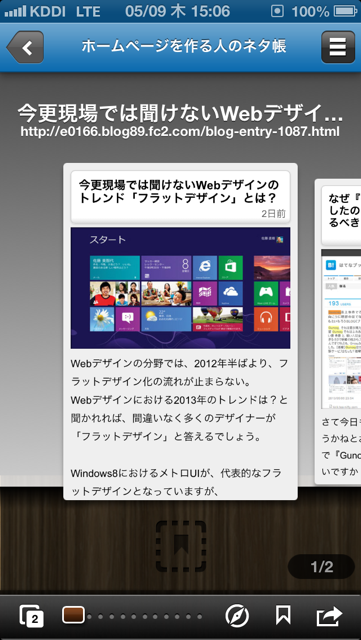Tap the header title ホームページを作る人のネタ帳
This screenshot has height=640, width=361.
coord(183,47)
